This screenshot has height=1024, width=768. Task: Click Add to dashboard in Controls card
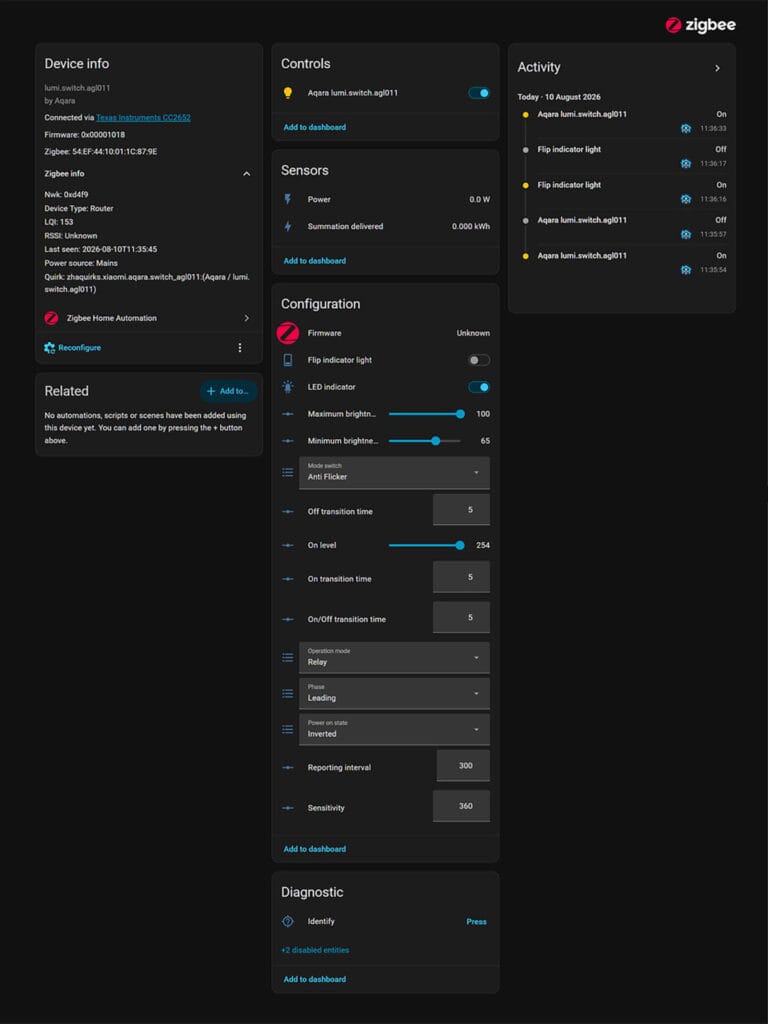(315, 127)
